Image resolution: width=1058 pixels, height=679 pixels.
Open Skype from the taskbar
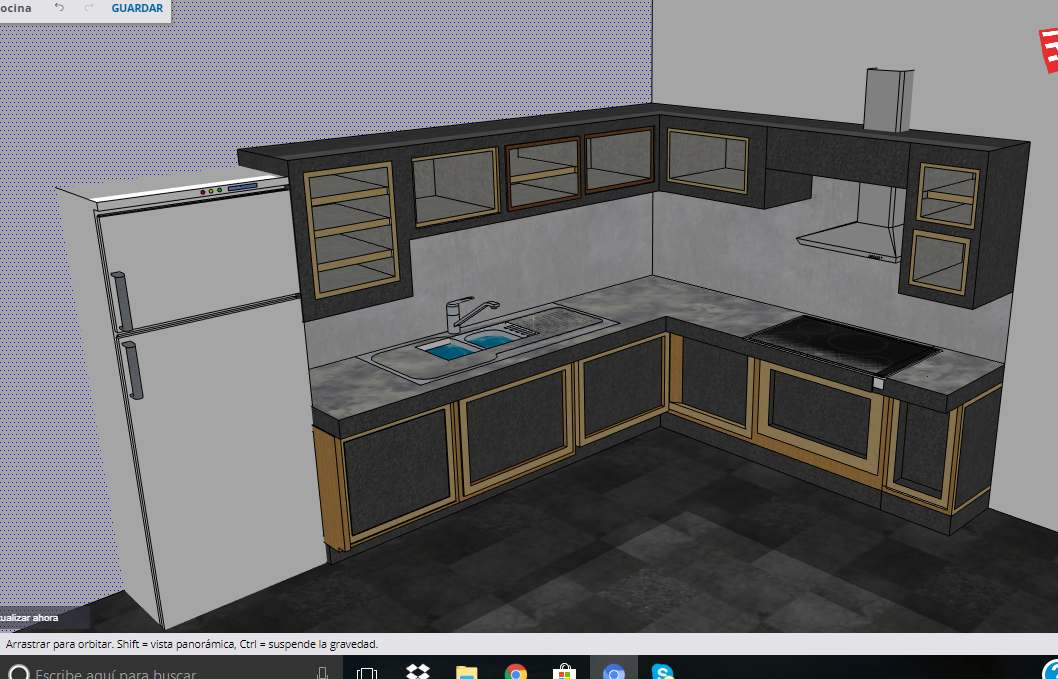663,672
